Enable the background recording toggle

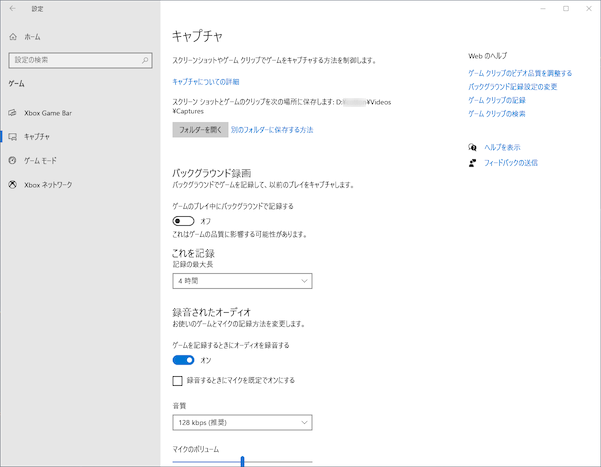(183, 221)
